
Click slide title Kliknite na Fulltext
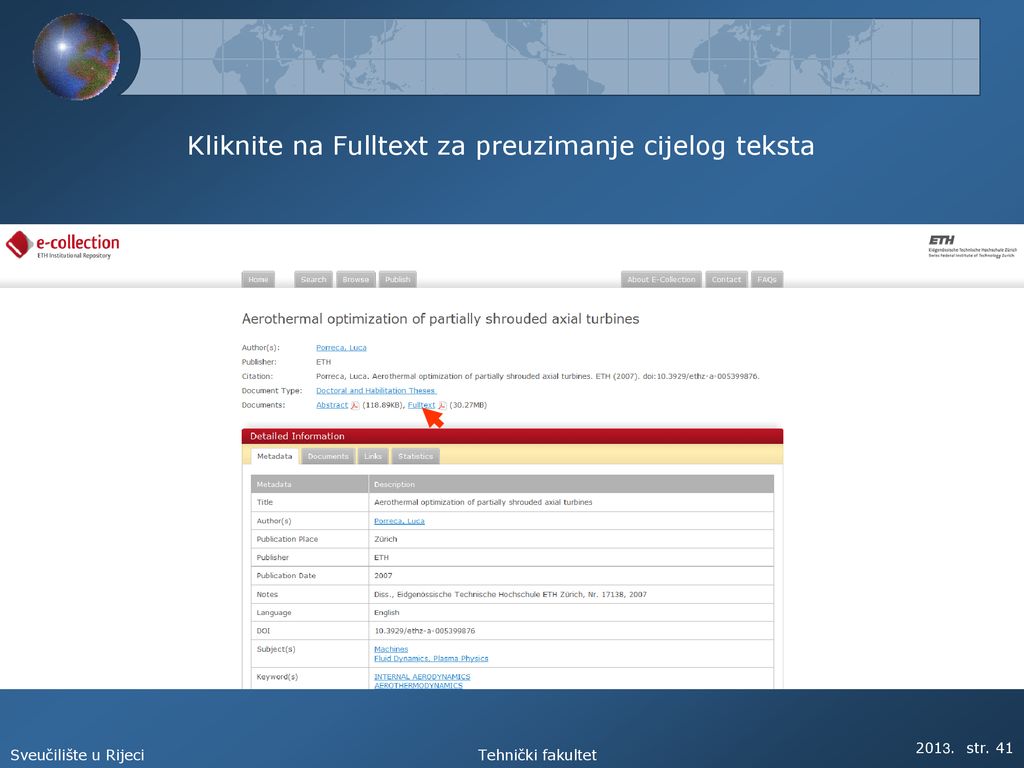[501, 146]
